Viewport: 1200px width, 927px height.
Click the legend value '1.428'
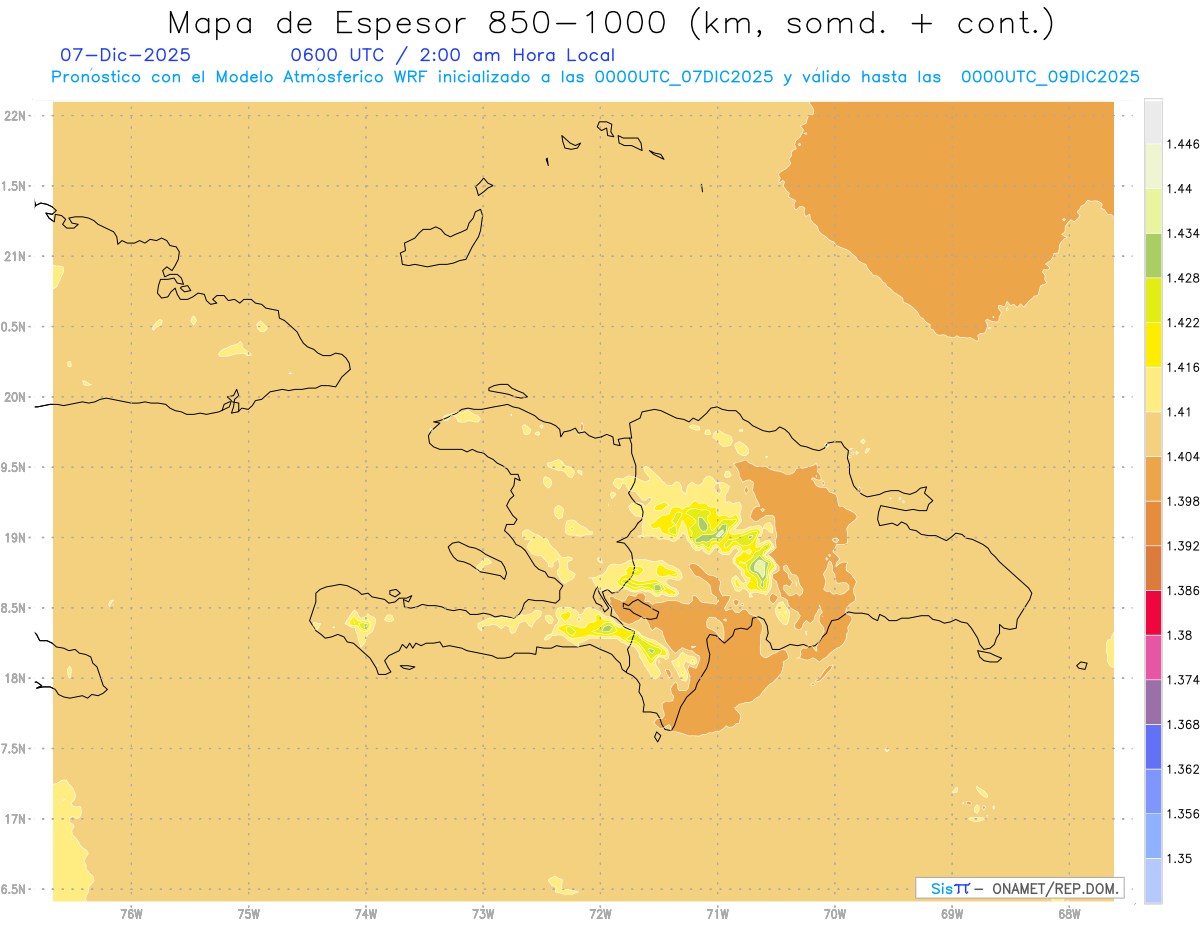pos(1184,278)
